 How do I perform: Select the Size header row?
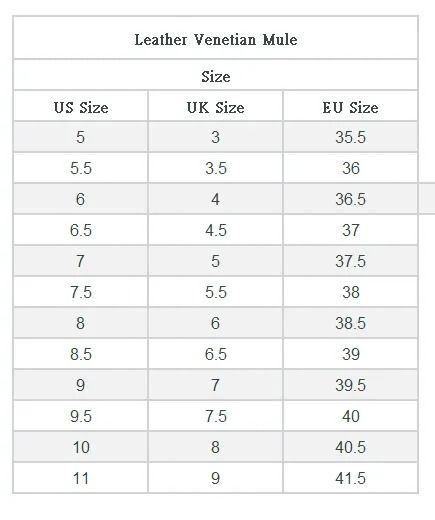[216, 75]
